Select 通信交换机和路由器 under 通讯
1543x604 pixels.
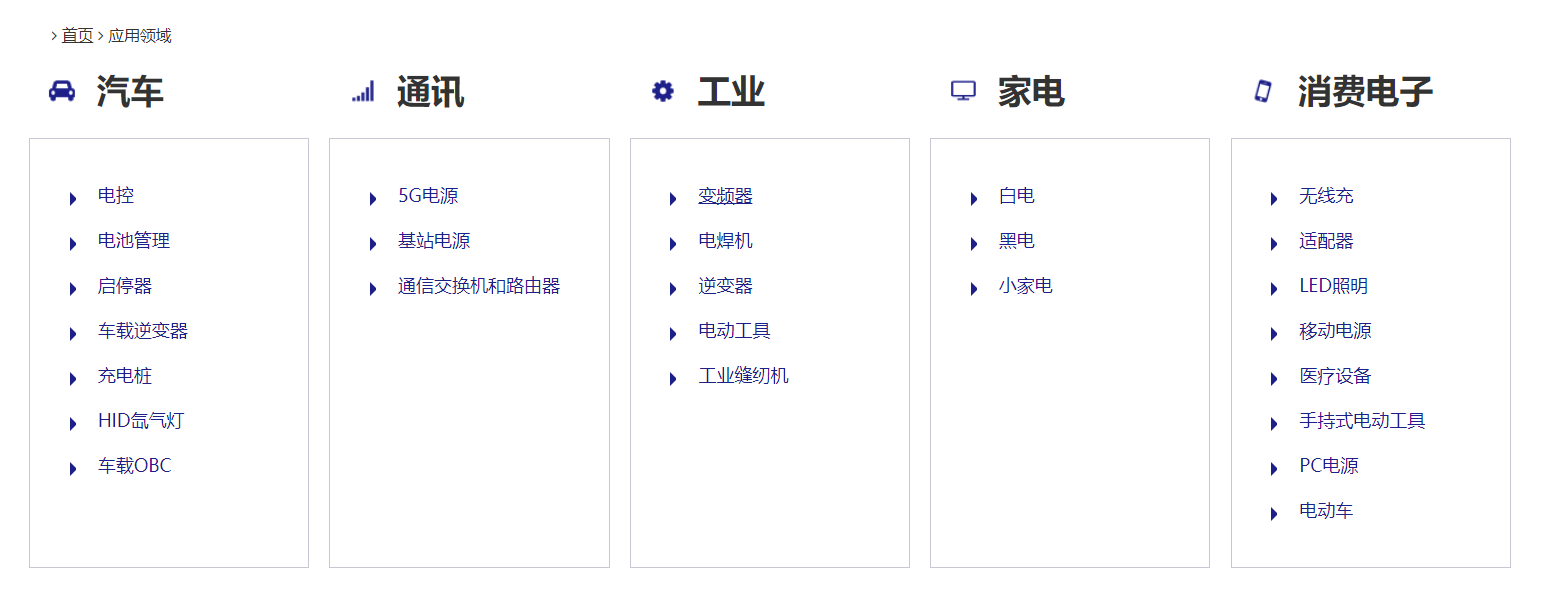pyautogui.click(x=479, y=286)
